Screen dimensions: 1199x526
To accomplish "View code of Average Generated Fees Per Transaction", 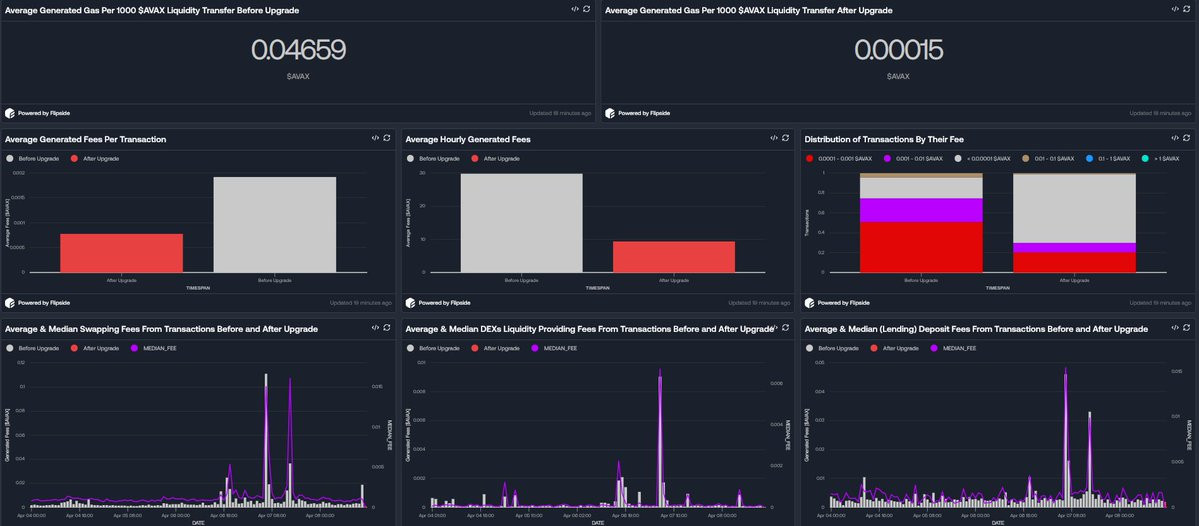I will (x=375, y=138).
